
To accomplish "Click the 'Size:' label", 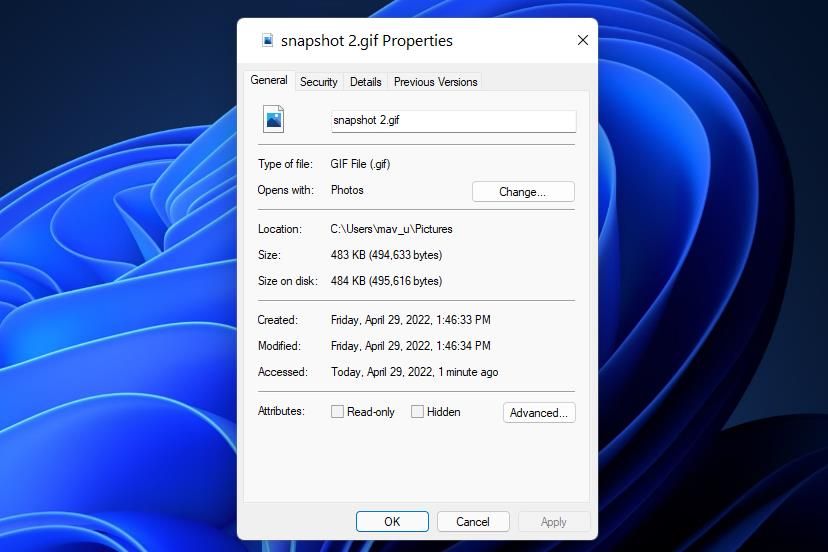I will tap(269, 255).
